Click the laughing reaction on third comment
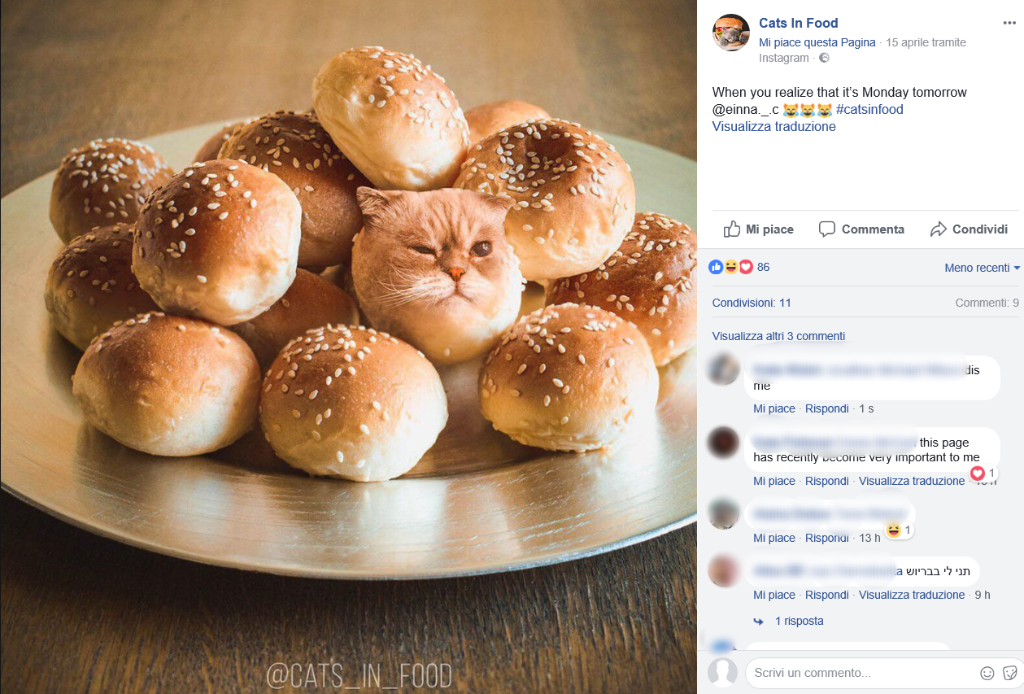This screenshot has width=1024, height=694. click(x=894, y=530)
